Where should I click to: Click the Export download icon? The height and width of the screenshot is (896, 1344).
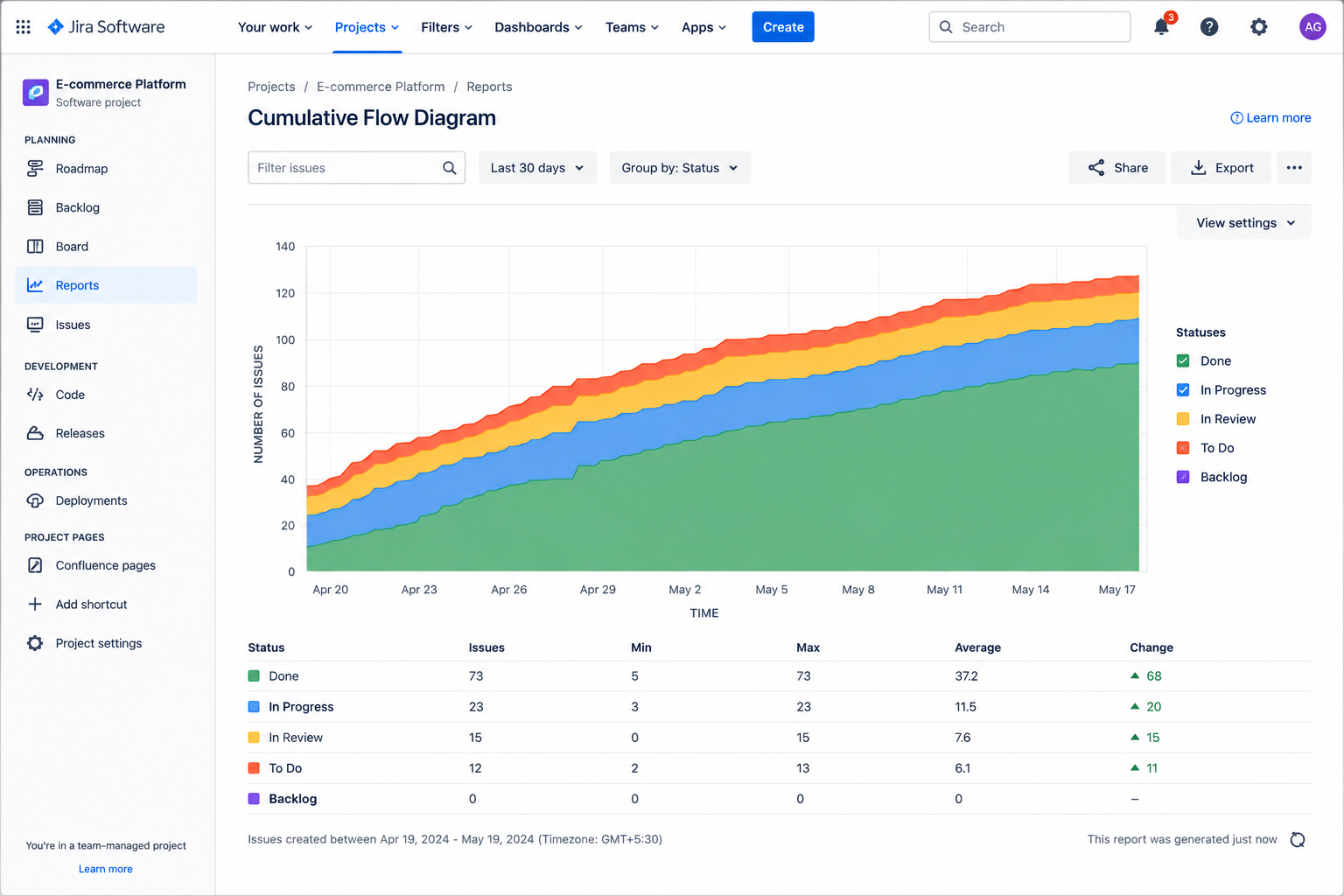1199,168
